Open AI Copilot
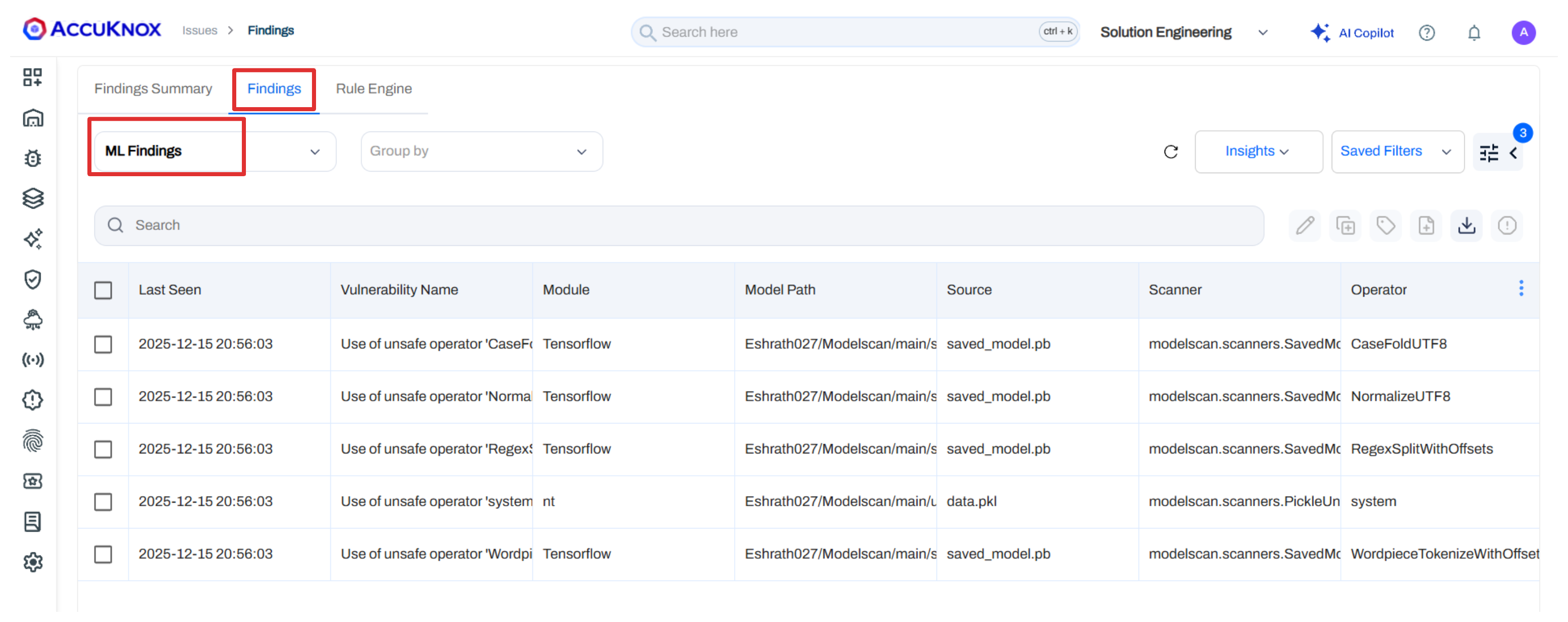 pyautogui.click(x=1352, y=32)
